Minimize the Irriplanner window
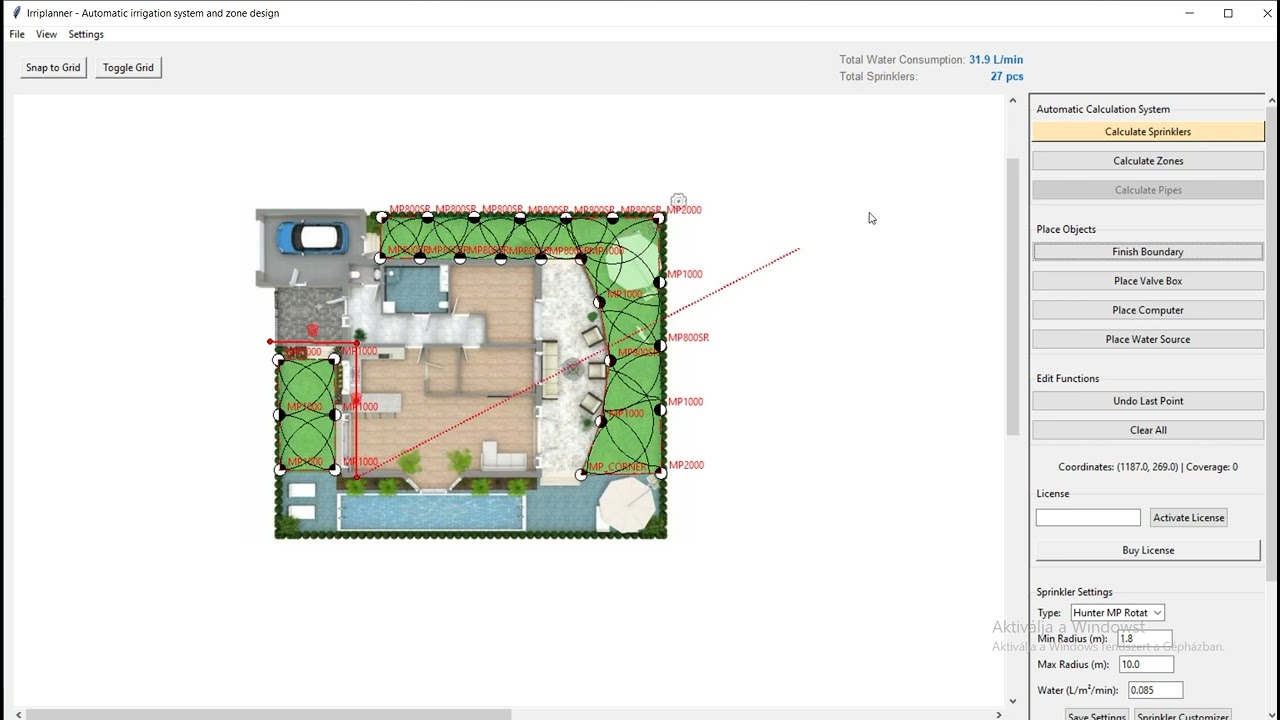1280x720 pixels. (1190, 13)
